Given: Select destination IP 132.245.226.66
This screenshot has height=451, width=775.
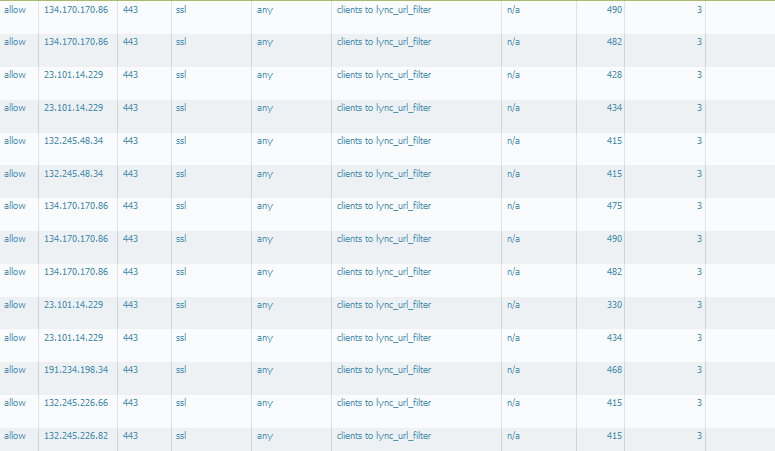Looking at the screenshot, I should coord(76,403).
